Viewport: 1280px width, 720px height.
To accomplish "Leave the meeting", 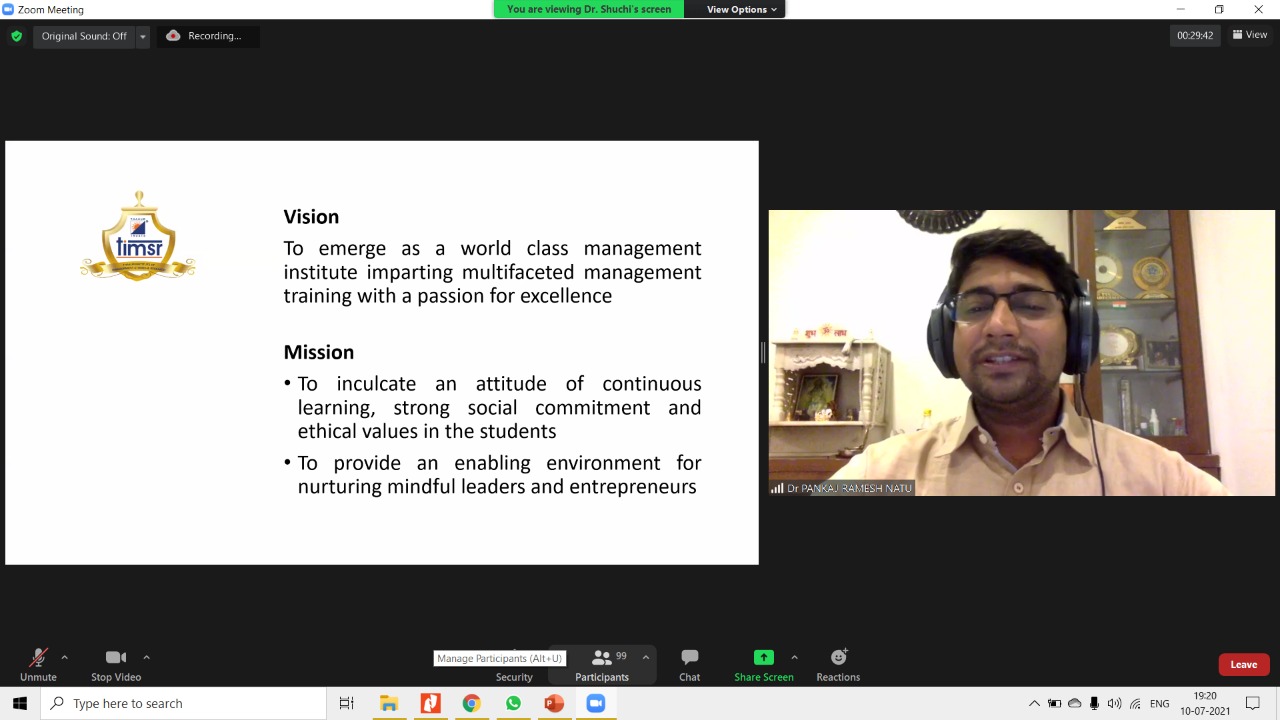I will 1244,664.
